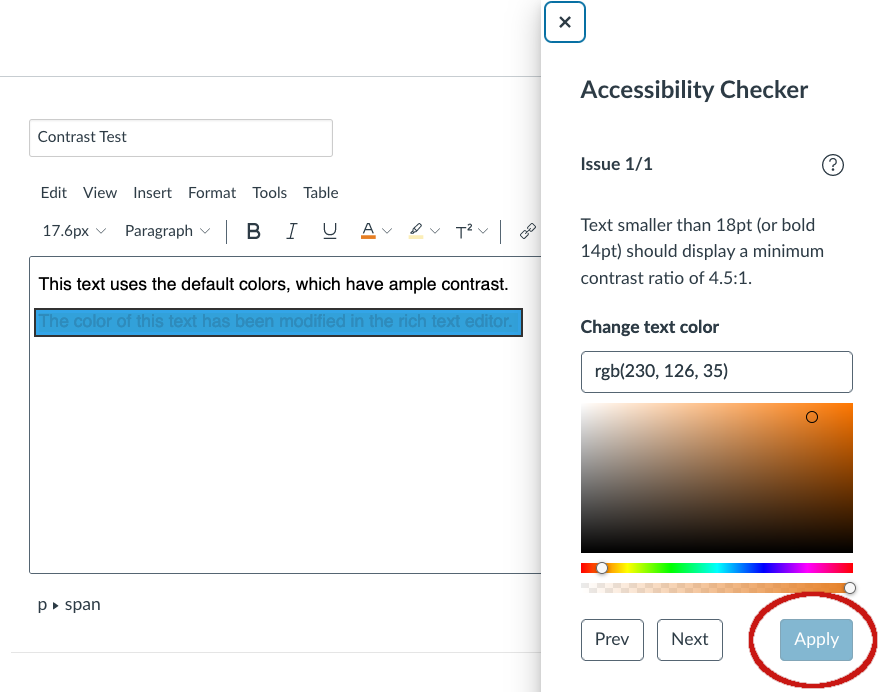Image resolution: width=889 pixels, height=692 pixels.
Task: Click the rgb color value input field
Action: 716,371
